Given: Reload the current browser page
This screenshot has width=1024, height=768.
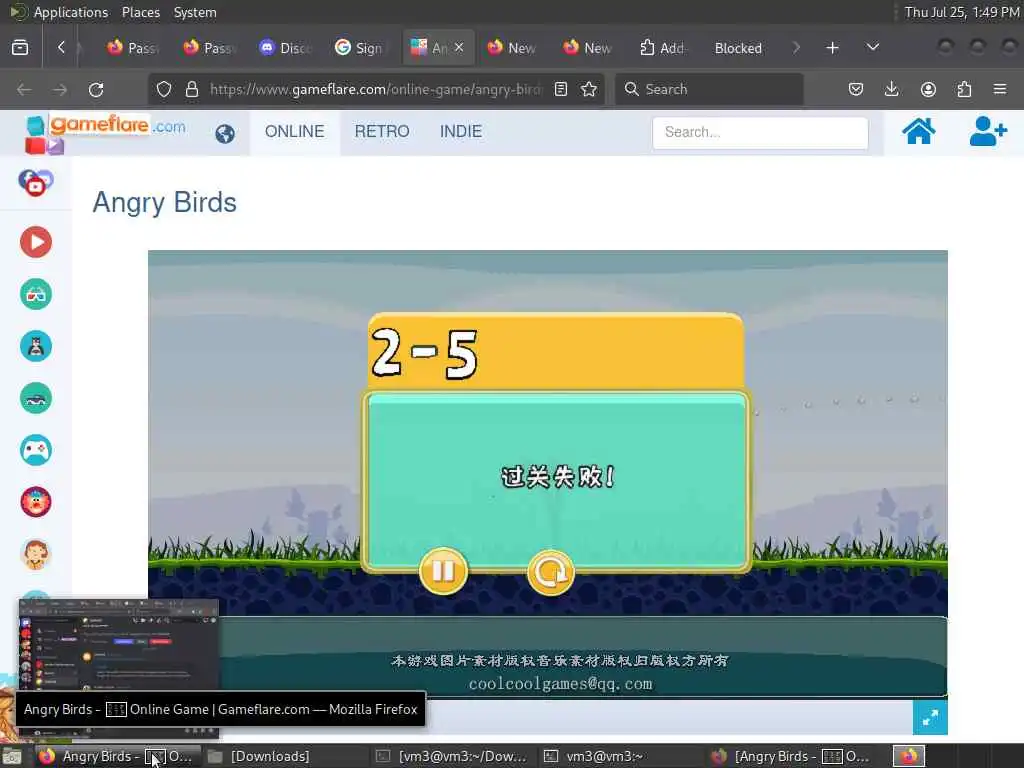Looking at the screenshot, I should 96,89.
